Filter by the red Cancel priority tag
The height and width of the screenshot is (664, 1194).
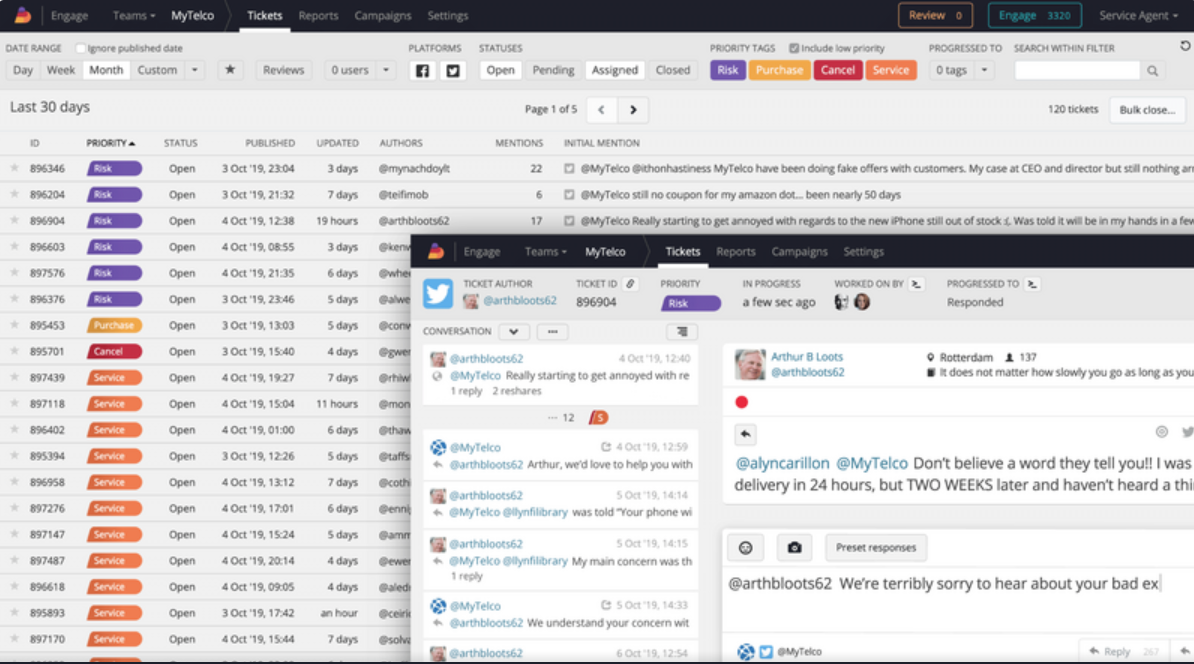(x=838, y=70)
